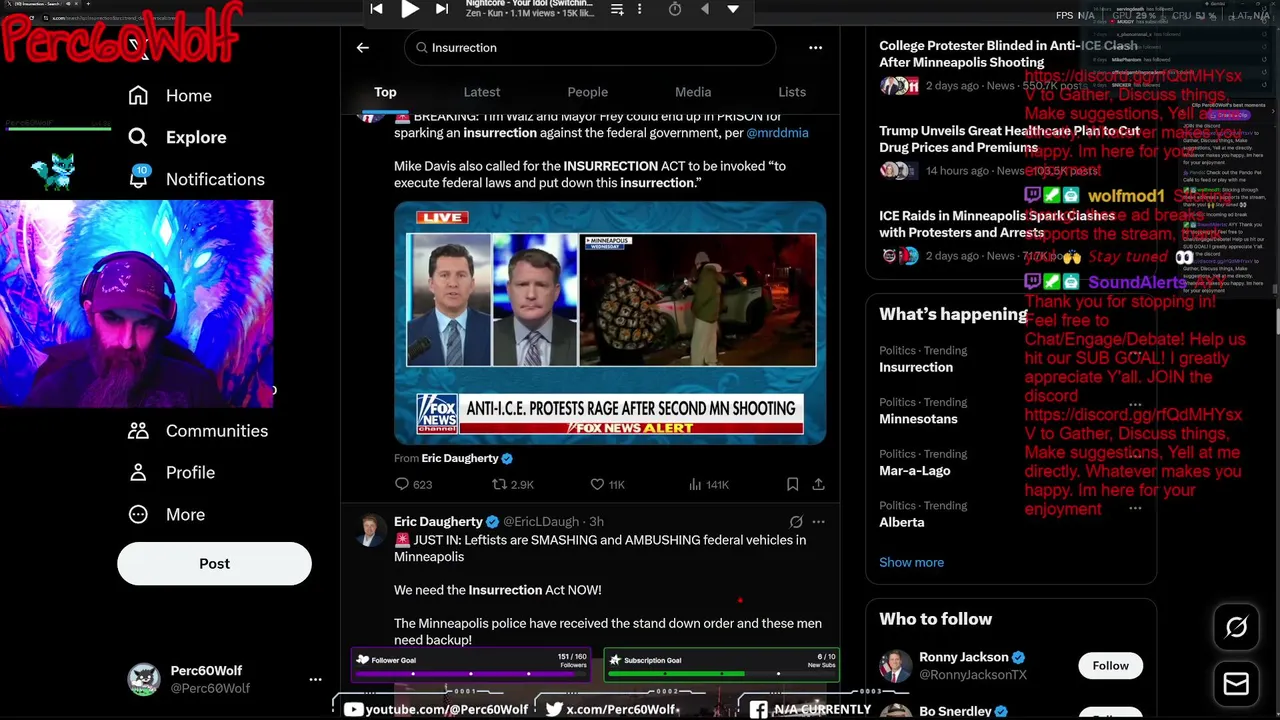This screenshot has height=720, width=1280.
Task: Go back with the left arrow
Action: tap(363, 47)
